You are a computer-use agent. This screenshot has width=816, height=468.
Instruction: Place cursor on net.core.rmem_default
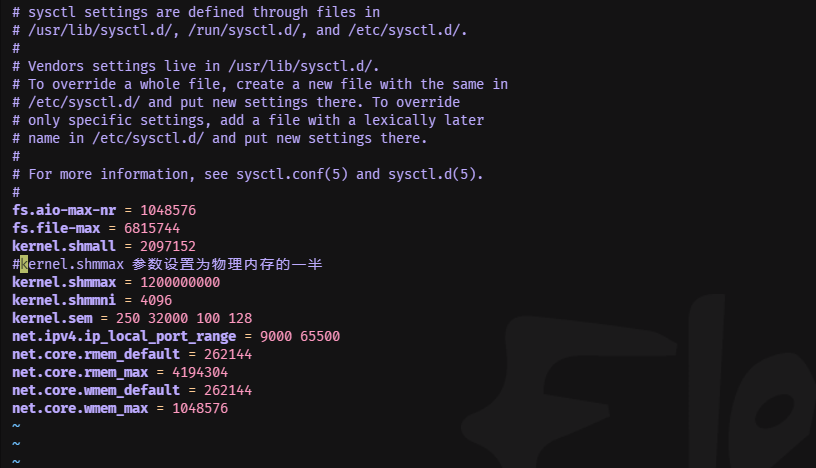point(96,355)
